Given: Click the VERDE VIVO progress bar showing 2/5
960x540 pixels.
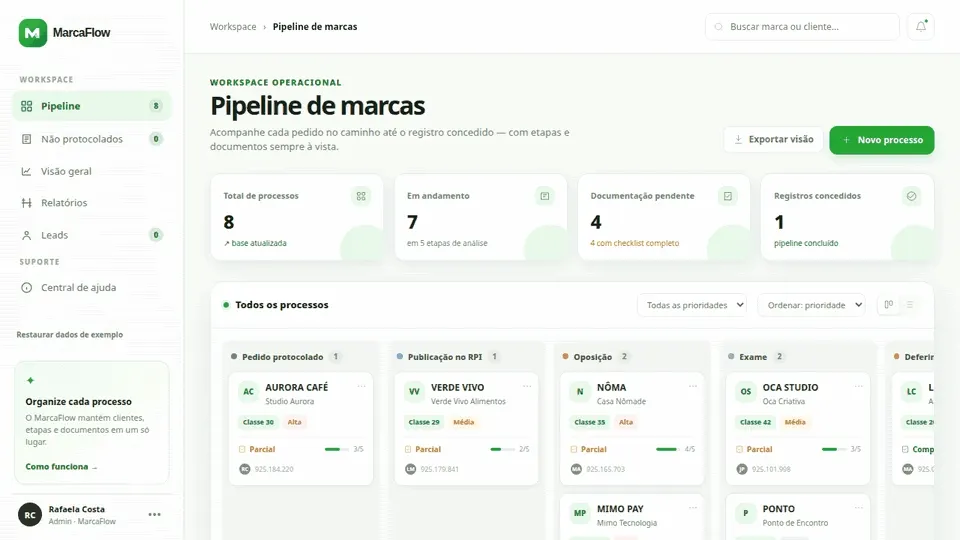Looking at the screenshot, I should coord(502,449).
